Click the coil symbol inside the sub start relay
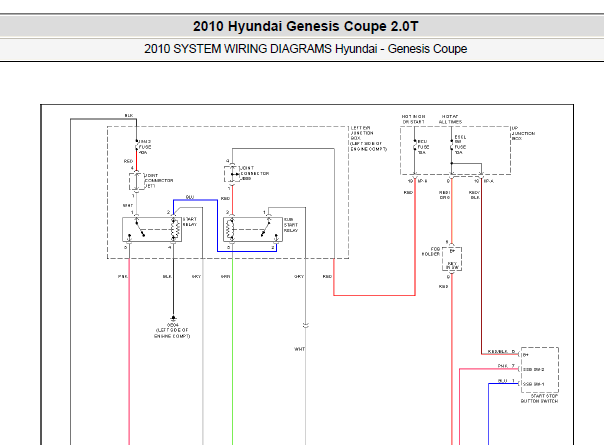This screenshot has width=604, height=445. [230, 230]
